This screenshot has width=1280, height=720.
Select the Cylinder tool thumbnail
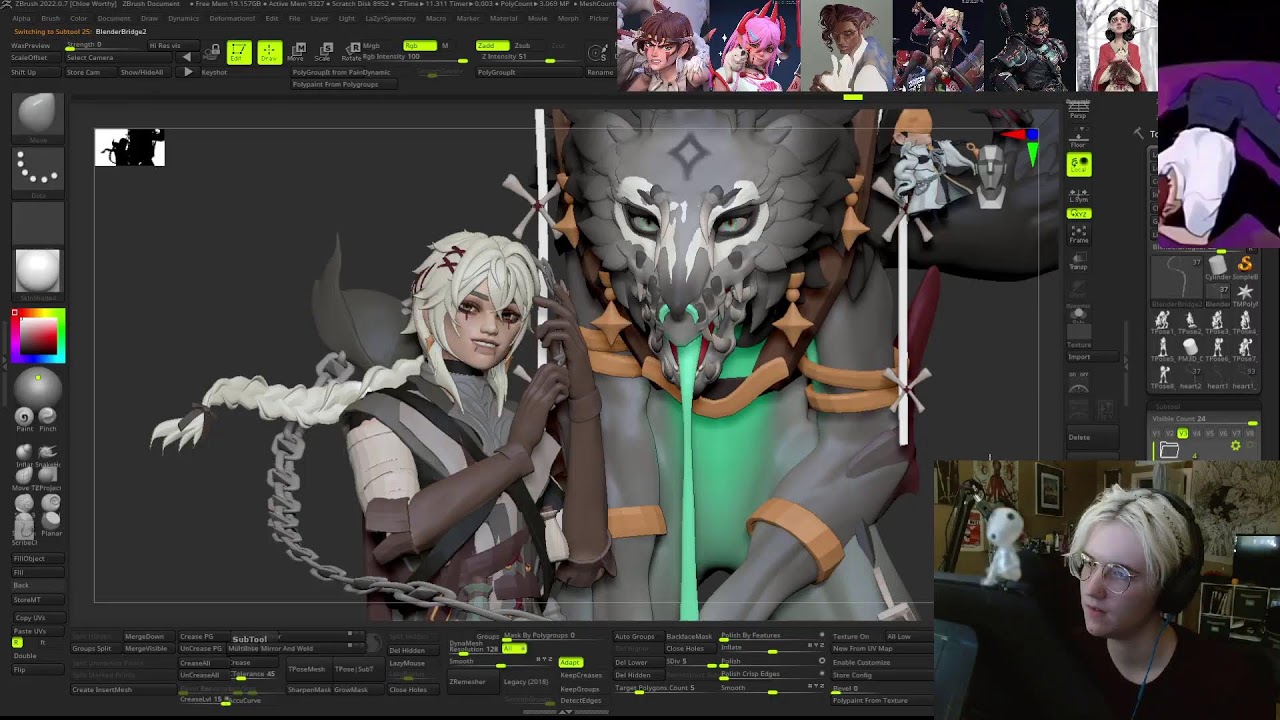[1217, 267]
